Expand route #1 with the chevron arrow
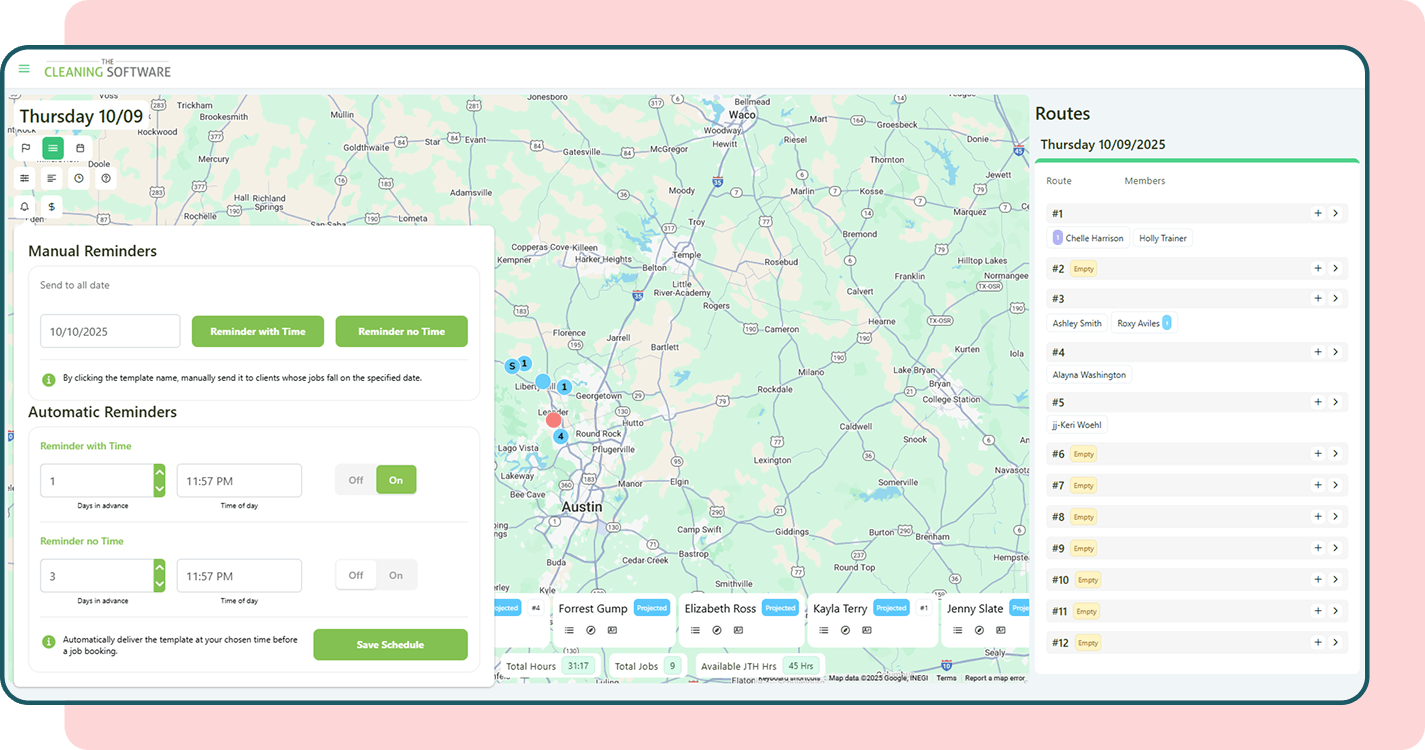 click(x=1335, y=213)
